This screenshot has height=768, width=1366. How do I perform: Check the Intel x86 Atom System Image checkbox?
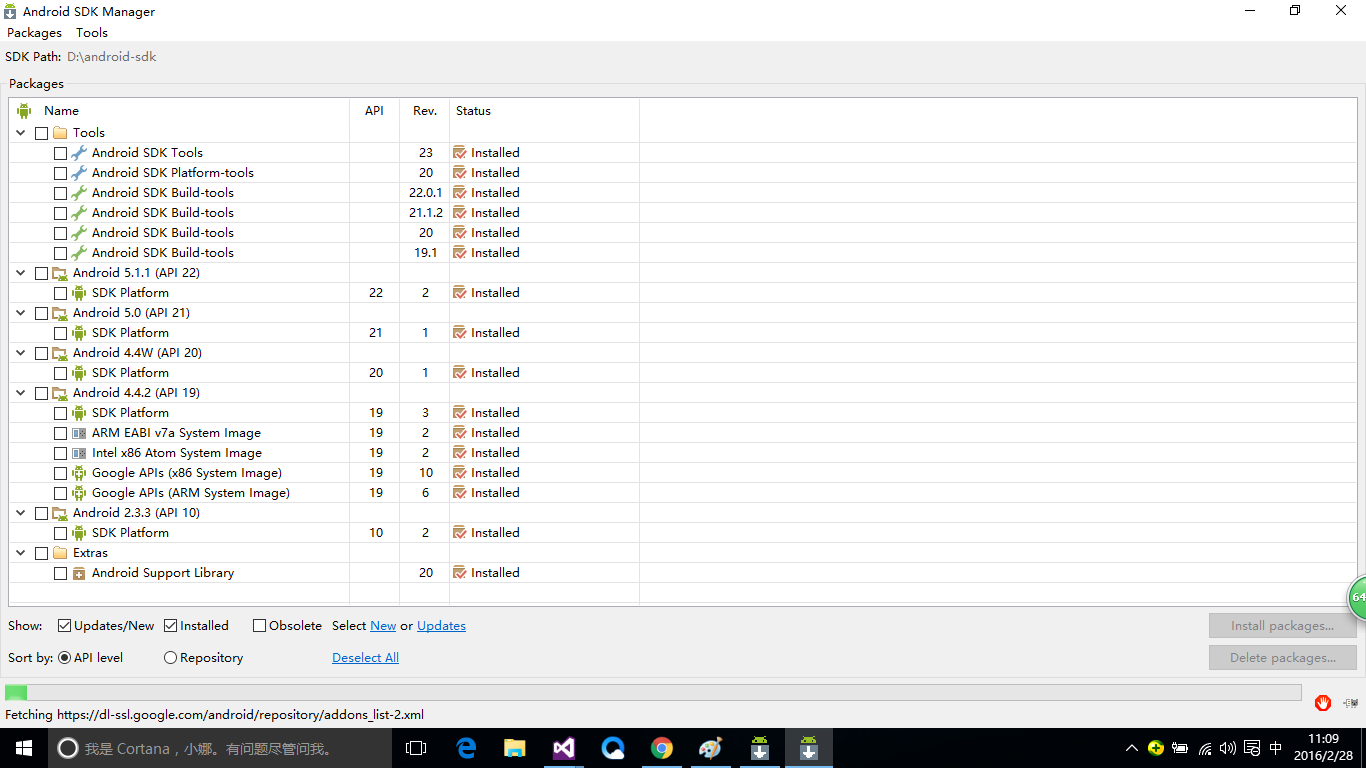(61, 453)
